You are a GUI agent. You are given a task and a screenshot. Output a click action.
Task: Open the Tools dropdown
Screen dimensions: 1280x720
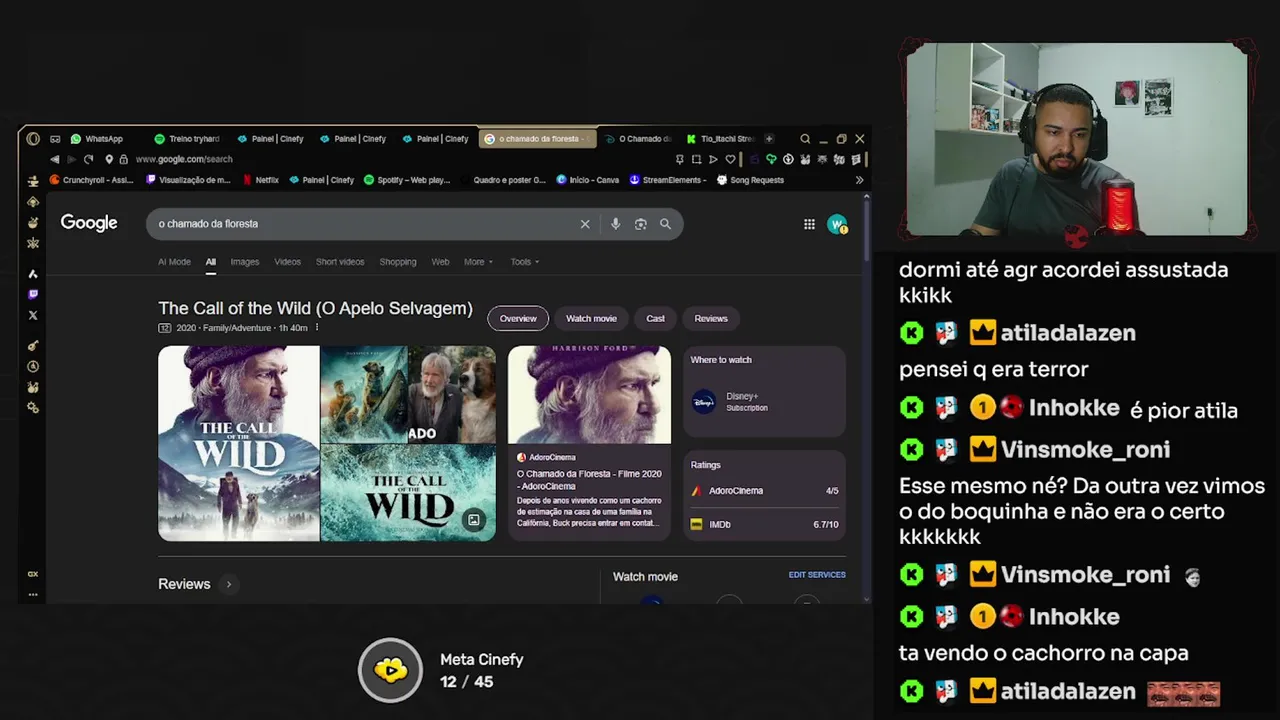point(525,262)
